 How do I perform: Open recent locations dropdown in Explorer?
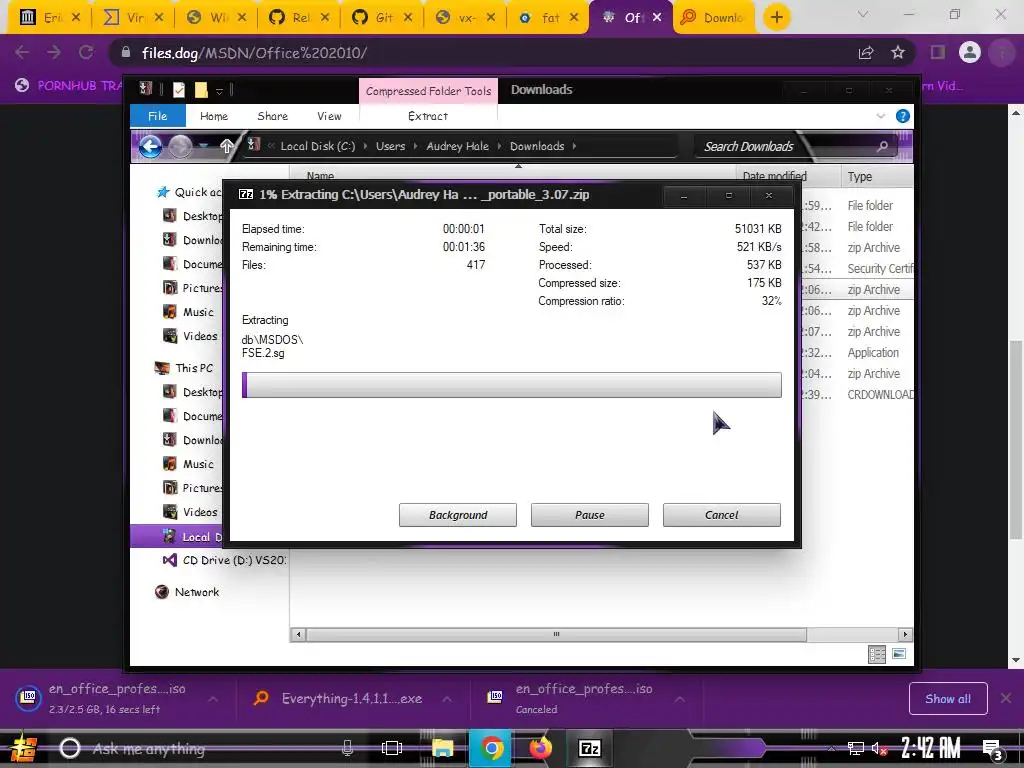click(x=204, y=146)
